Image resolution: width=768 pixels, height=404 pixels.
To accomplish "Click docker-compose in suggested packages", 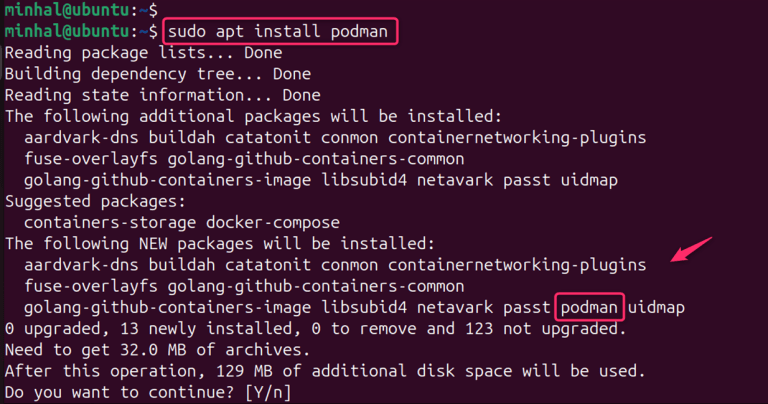I will 272,222.
